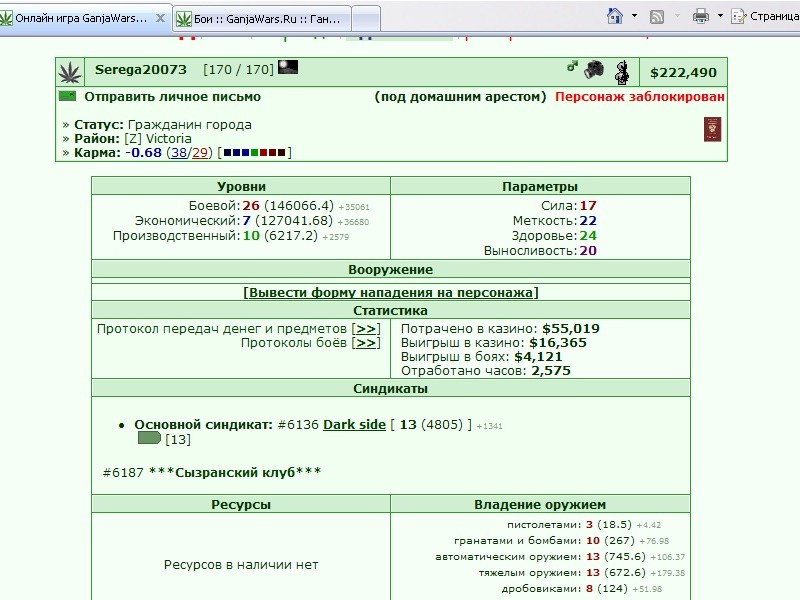Viewport: 800px width, 600px height.
Task: Open the Вывести форму нападения на персонажа link
Action: 391,292
